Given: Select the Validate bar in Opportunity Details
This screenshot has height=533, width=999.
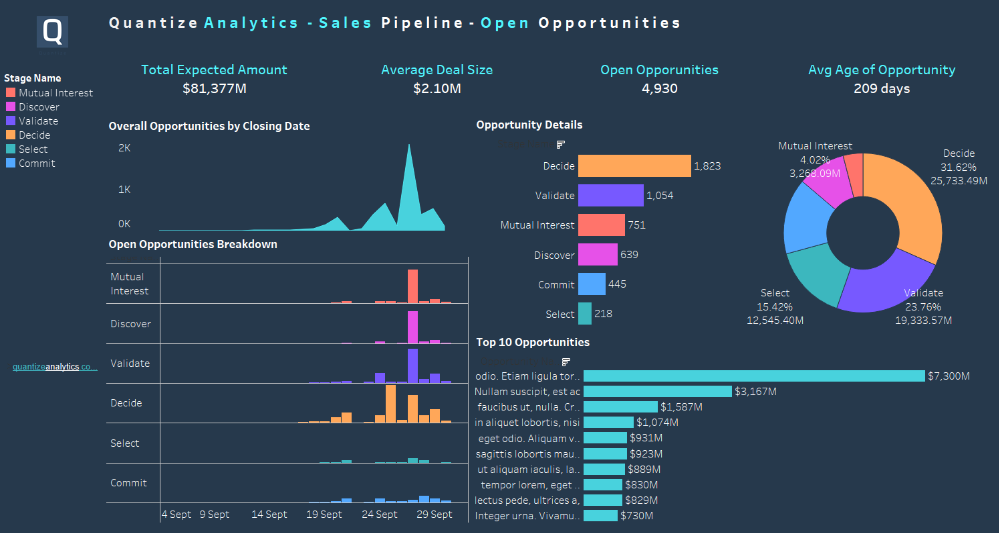Looking at the screenshot, I should coord(610,195).
